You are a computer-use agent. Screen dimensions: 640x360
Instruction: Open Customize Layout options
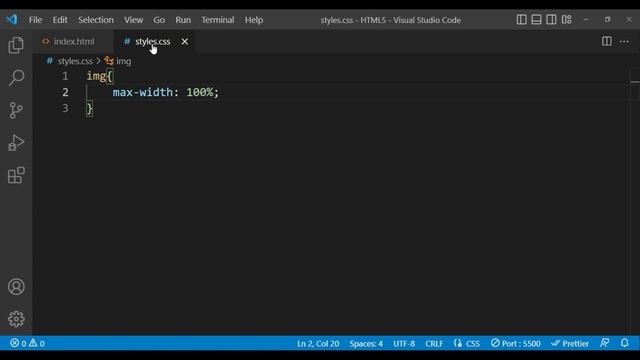[x=566, y=20]
